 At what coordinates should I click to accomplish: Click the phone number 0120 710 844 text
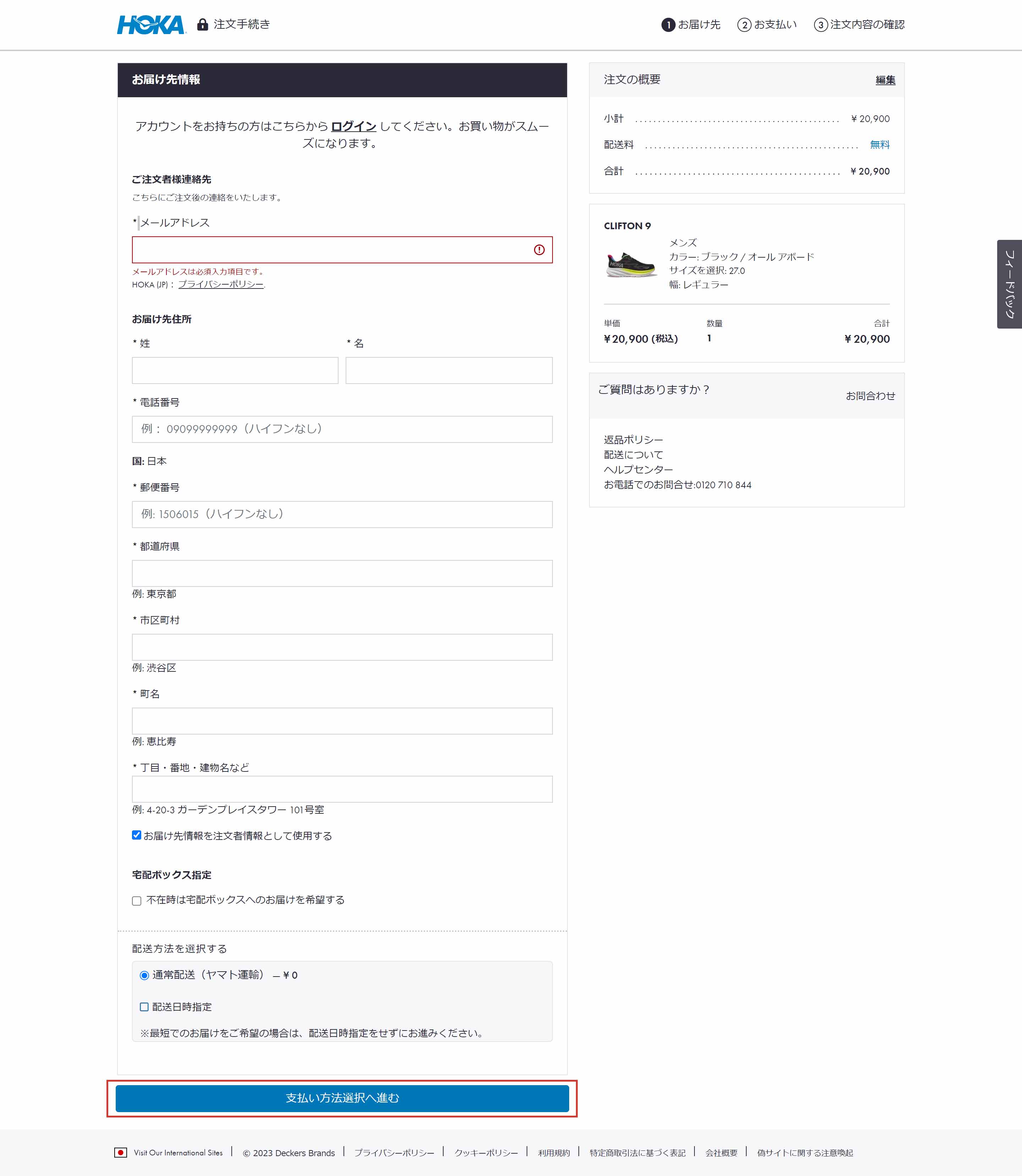(723, 485)
